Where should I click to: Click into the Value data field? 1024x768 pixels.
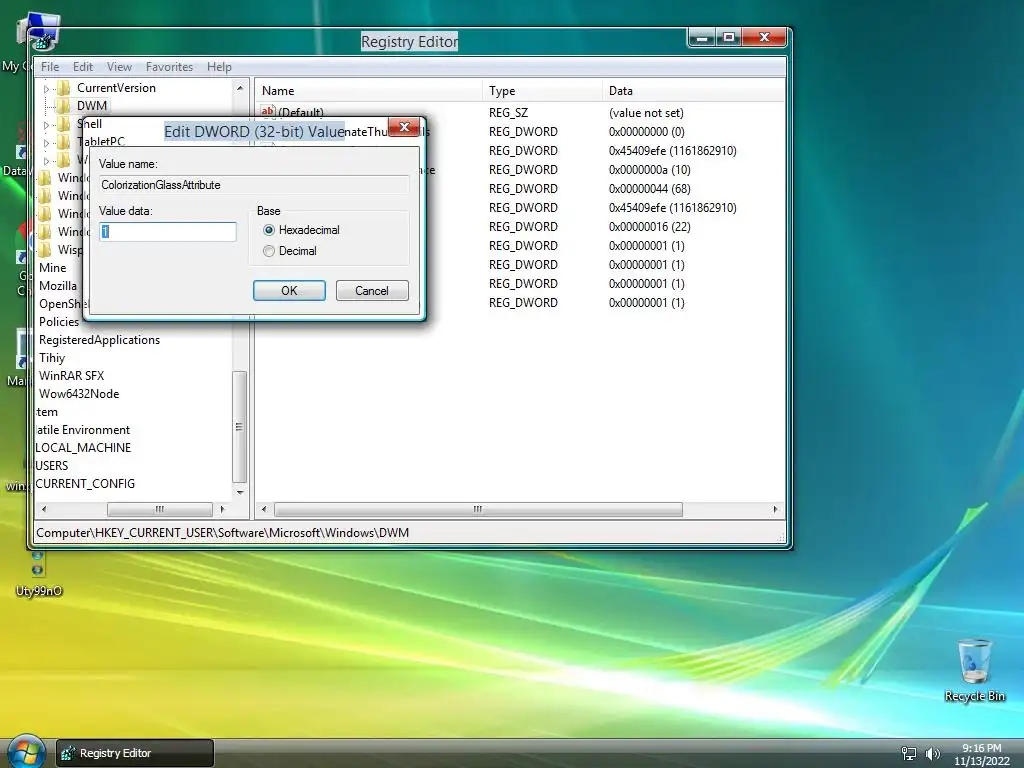click(168, 232)
